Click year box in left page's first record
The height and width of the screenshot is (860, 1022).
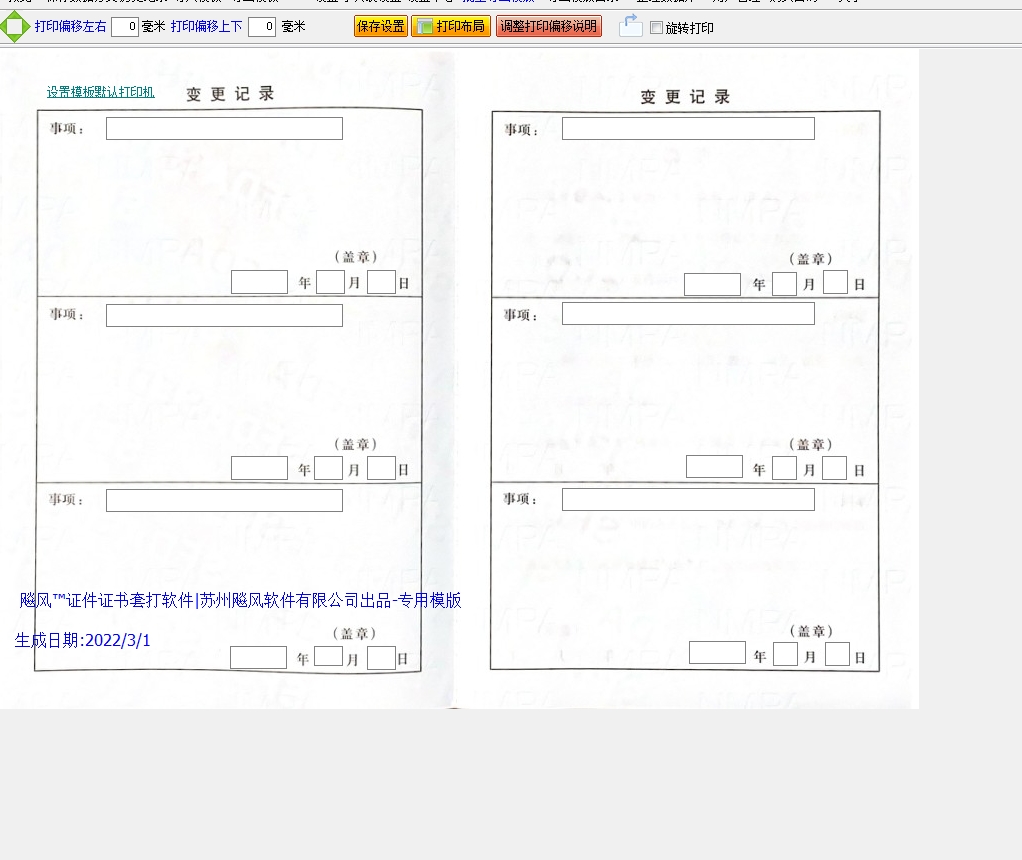(x=259, y=282)
